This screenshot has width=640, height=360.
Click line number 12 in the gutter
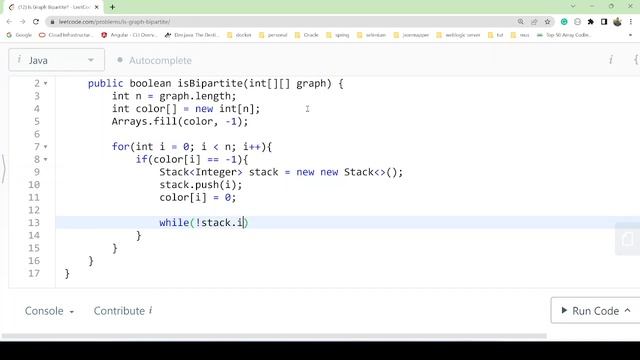pyautogui.click(x=34, y=210)
